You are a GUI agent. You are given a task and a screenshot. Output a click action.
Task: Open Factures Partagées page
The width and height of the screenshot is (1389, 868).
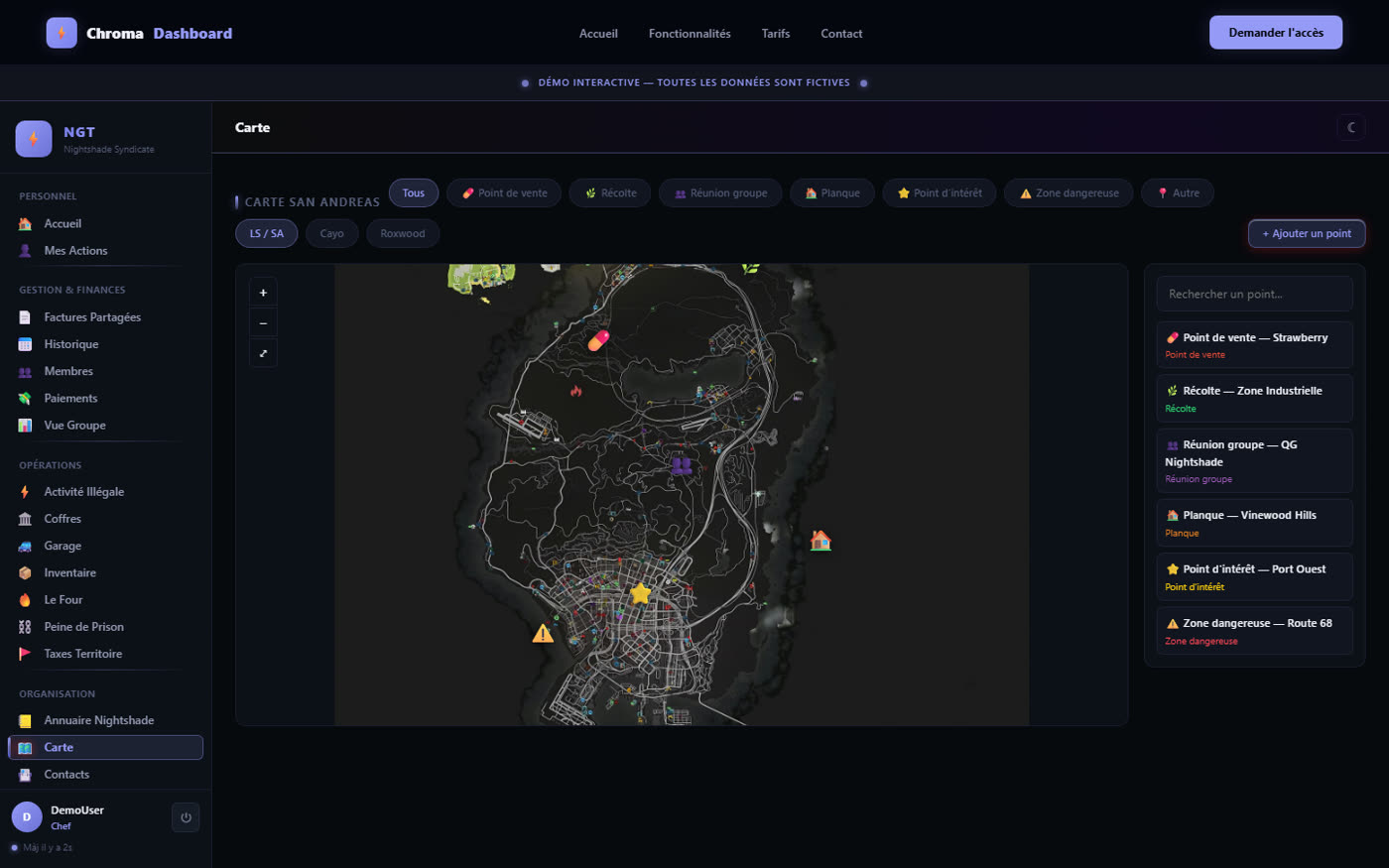tap(105, 317)
